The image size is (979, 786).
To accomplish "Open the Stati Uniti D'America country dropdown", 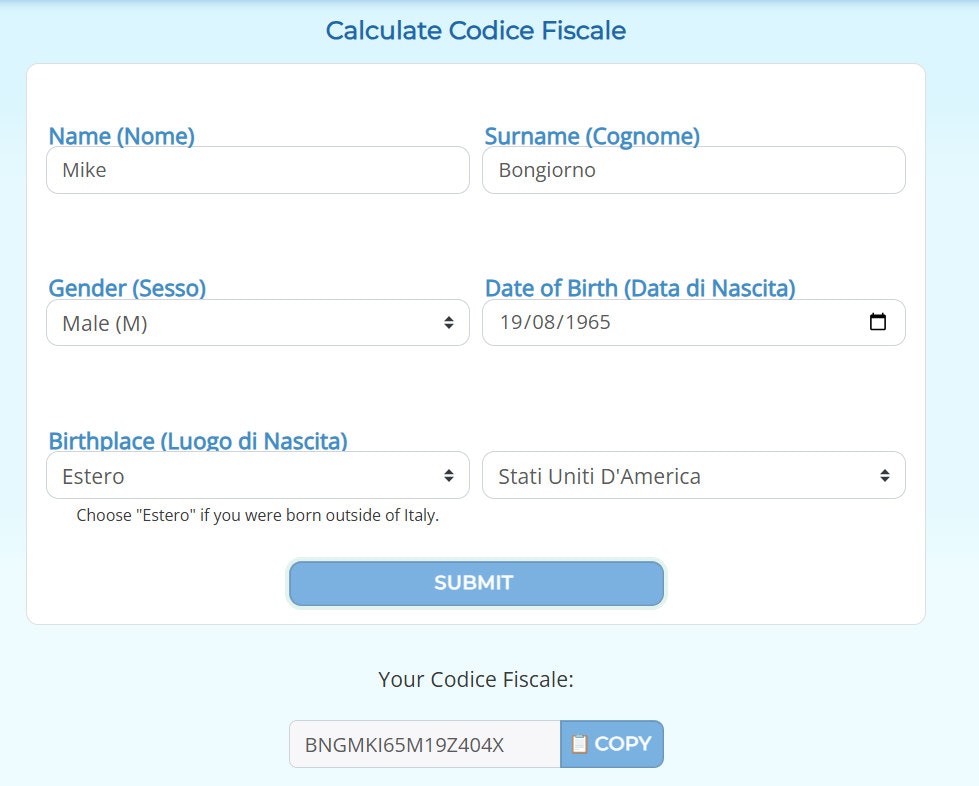I will (694, 475).
